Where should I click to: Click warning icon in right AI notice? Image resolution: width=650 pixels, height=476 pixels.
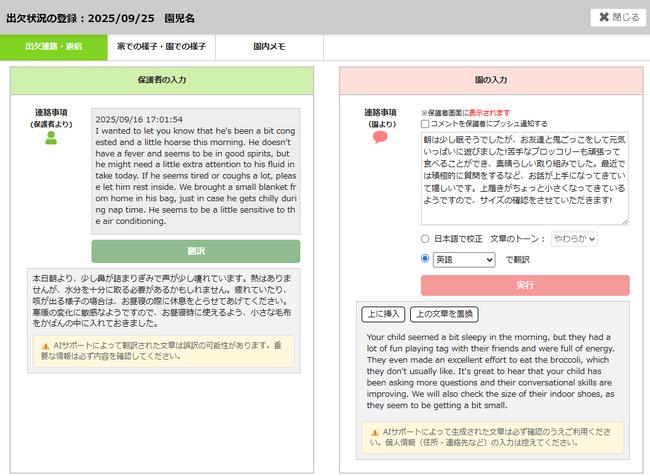click(x=373, y=431)
